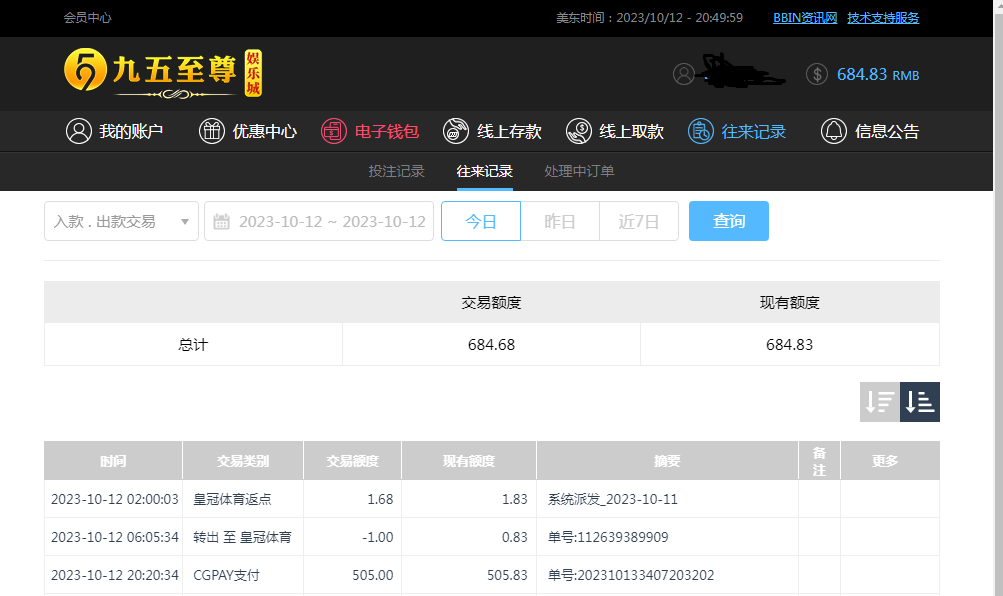1003x596 pixels.
Task: Select 今日 date filter
Action: (x=481, y=221)
